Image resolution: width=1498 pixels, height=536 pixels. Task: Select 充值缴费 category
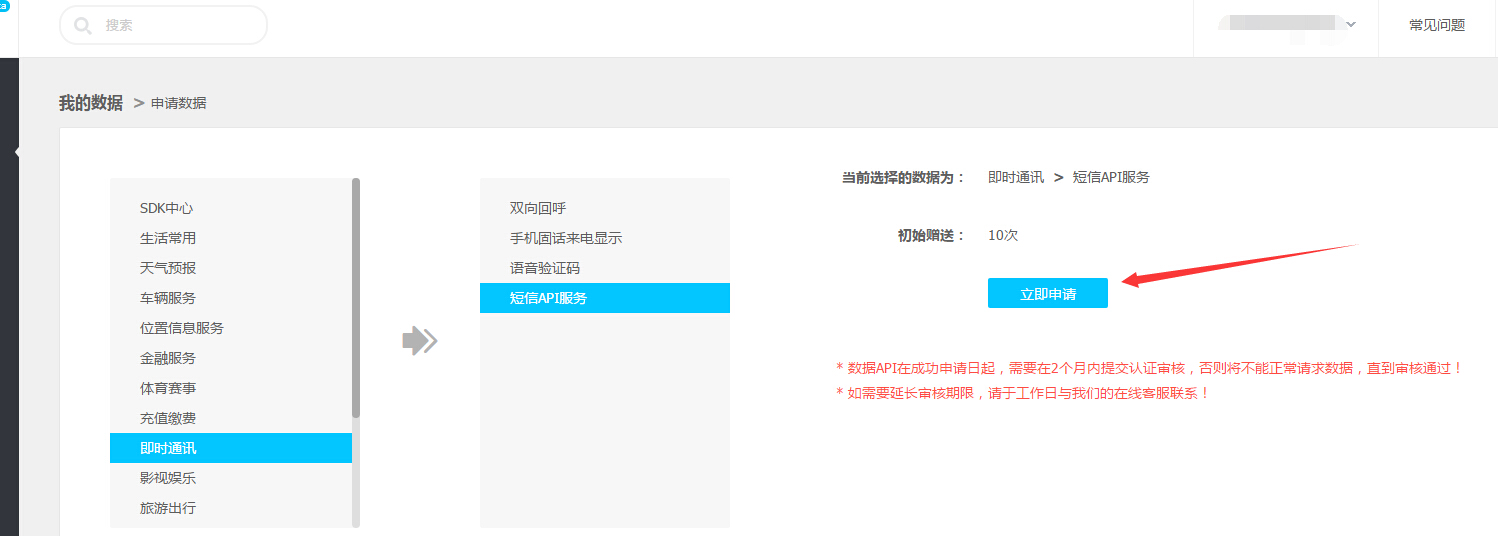168,418
